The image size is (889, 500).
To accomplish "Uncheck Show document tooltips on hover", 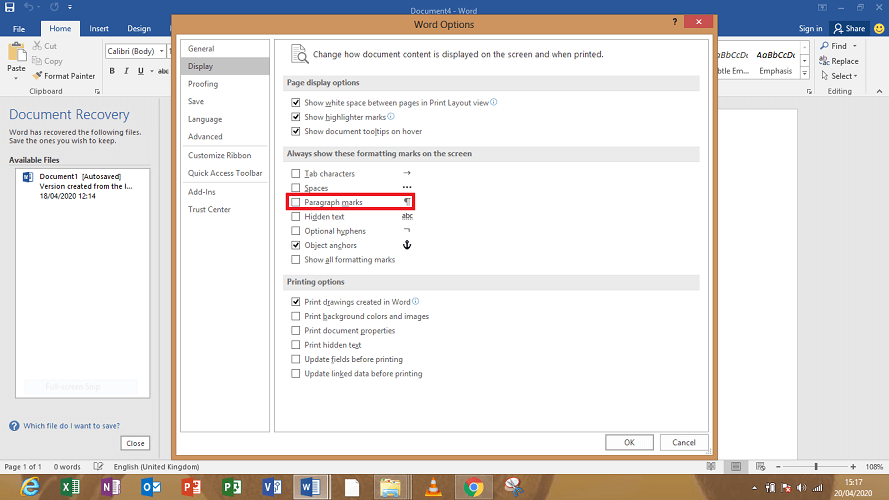I will (295, 131).
